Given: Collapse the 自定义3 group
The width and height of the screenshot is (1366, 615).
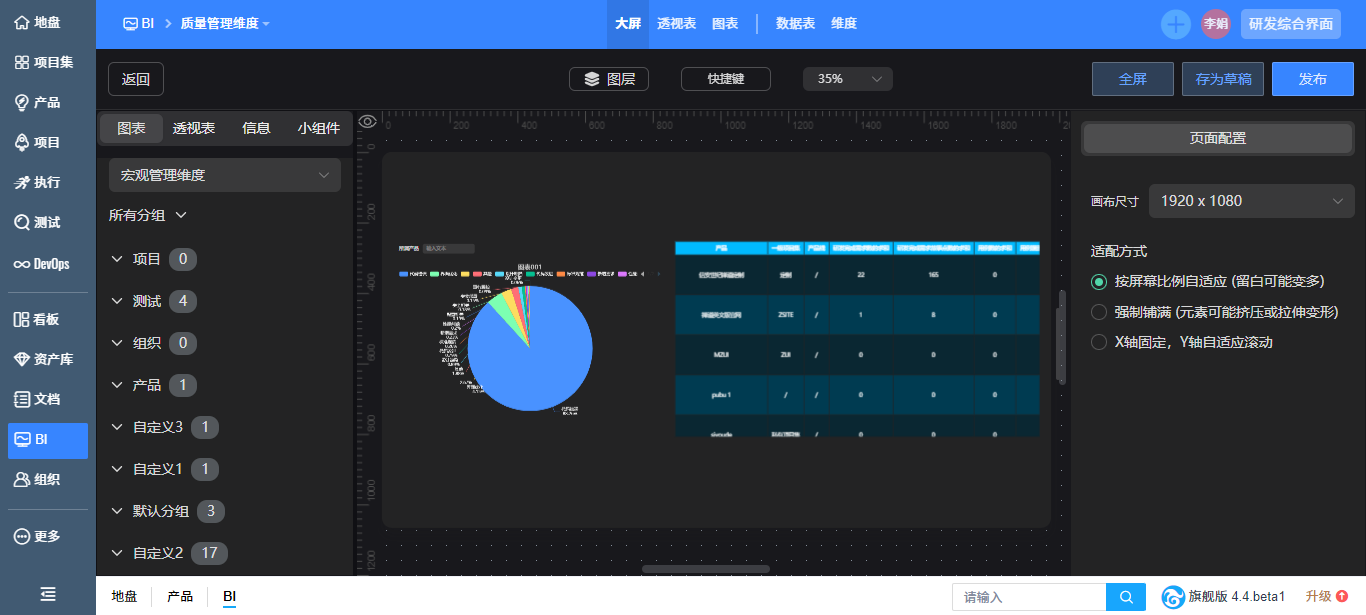Looking at the screenshot, I should tap(117, 427).
